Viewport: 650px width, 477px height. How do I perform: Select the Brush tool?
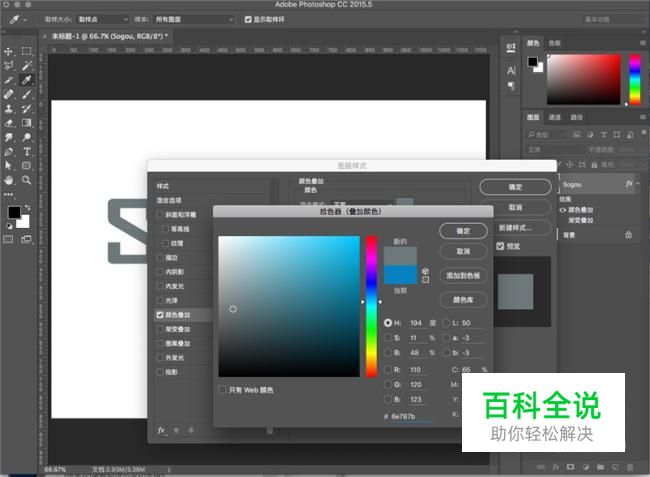click(27, 94)
